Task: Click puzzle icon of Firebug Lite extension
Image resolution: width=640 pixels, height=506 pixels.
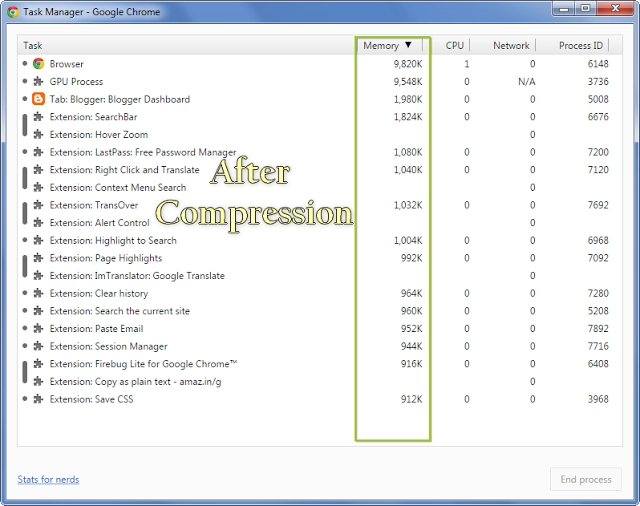Action: click(38, 364)
